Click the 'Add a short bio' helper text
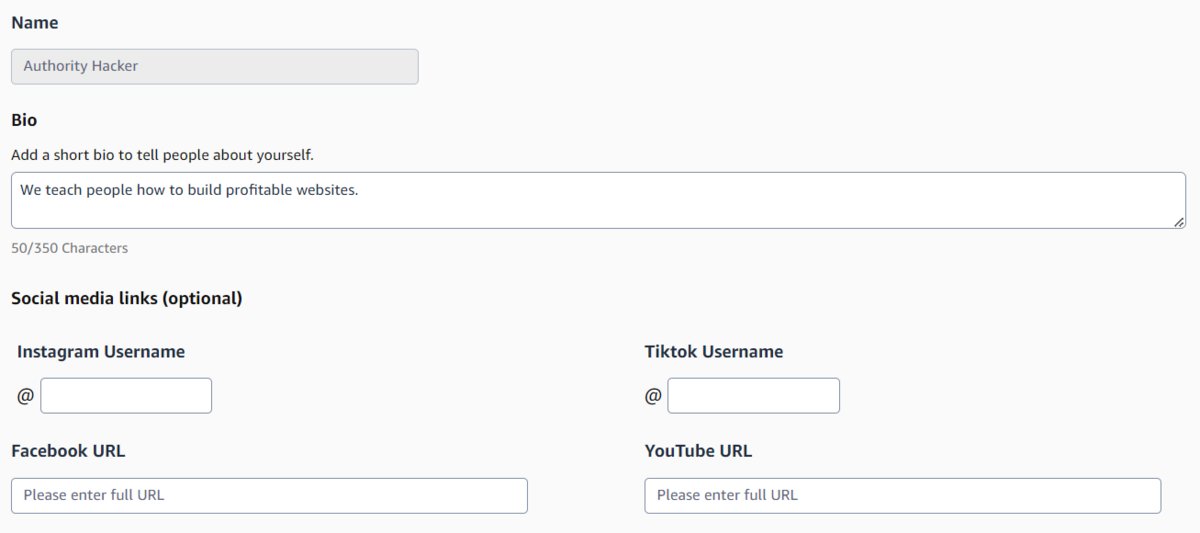Viewport: 1200px width, 533px height. (x=162, y=155)
